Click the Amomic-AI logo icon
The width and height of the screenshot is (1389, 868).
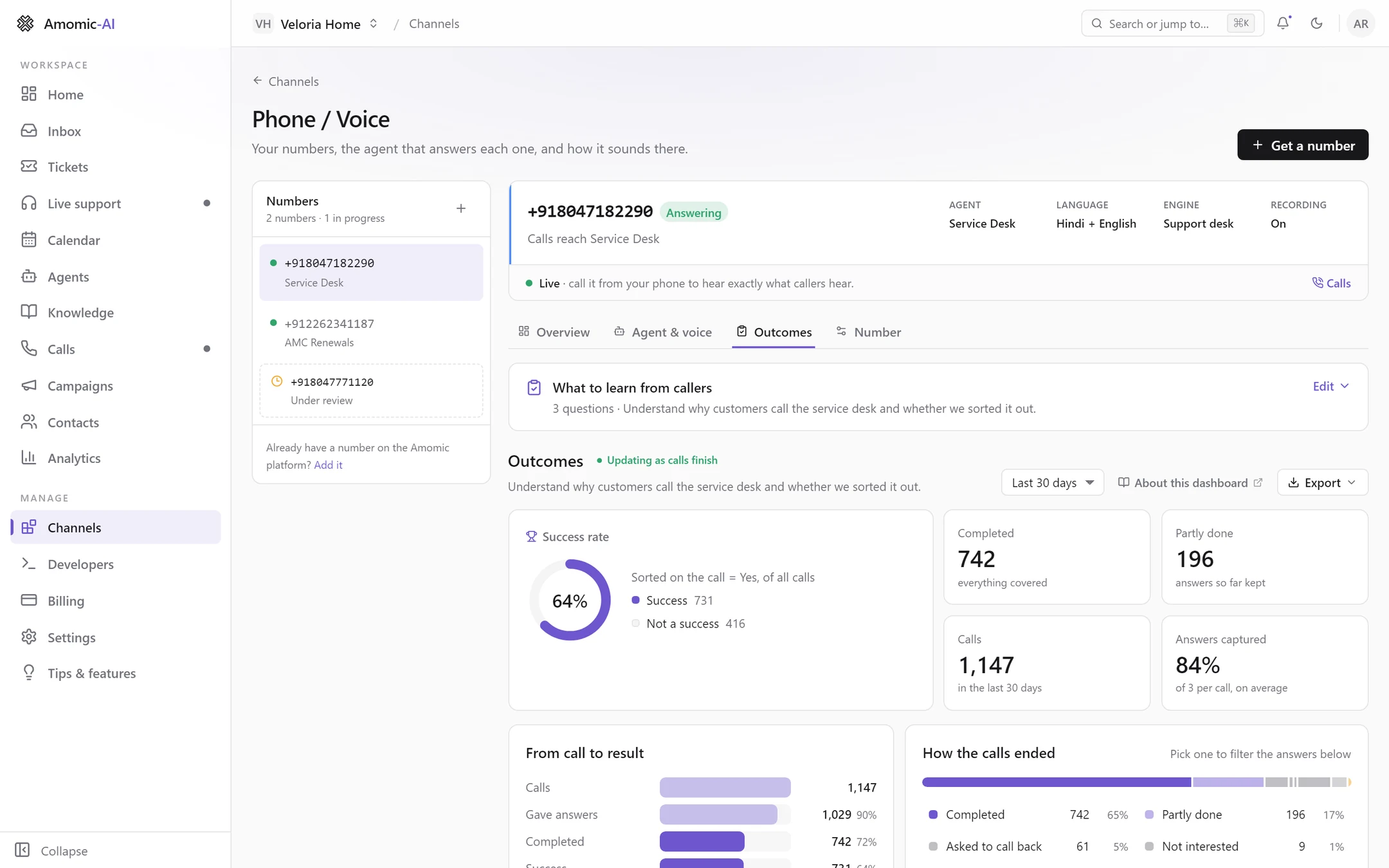click(25, 23)
